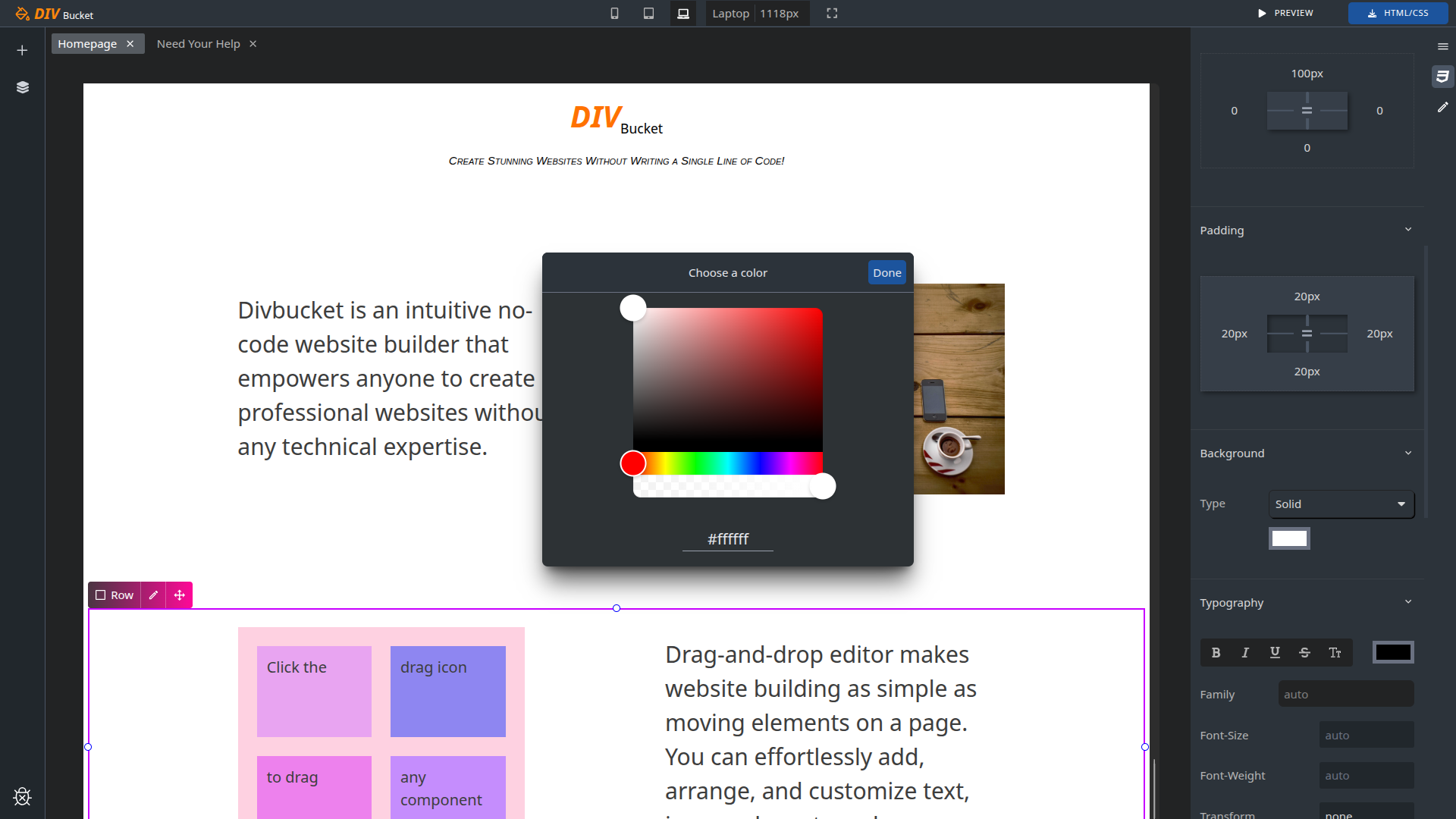Open the hamburger menu icon
Screen dimensions: 1456x819
coord(1443,47)
